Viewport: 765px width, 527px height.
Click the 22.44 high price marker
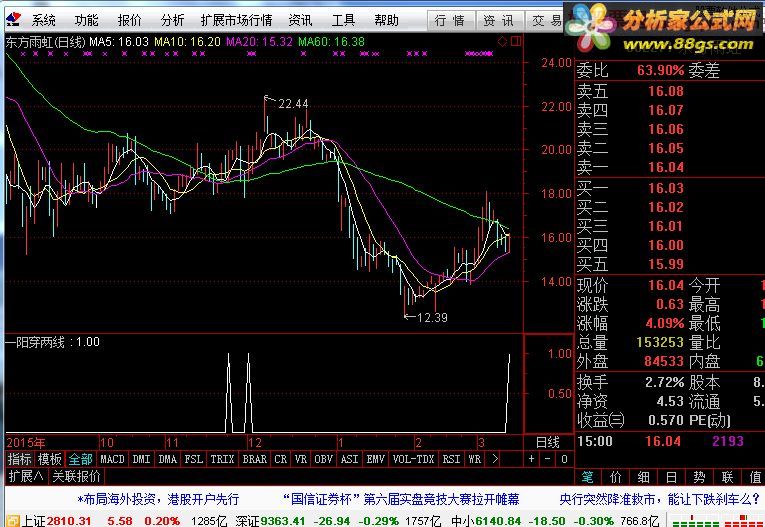pyautogui.click(x=293, y=103)
